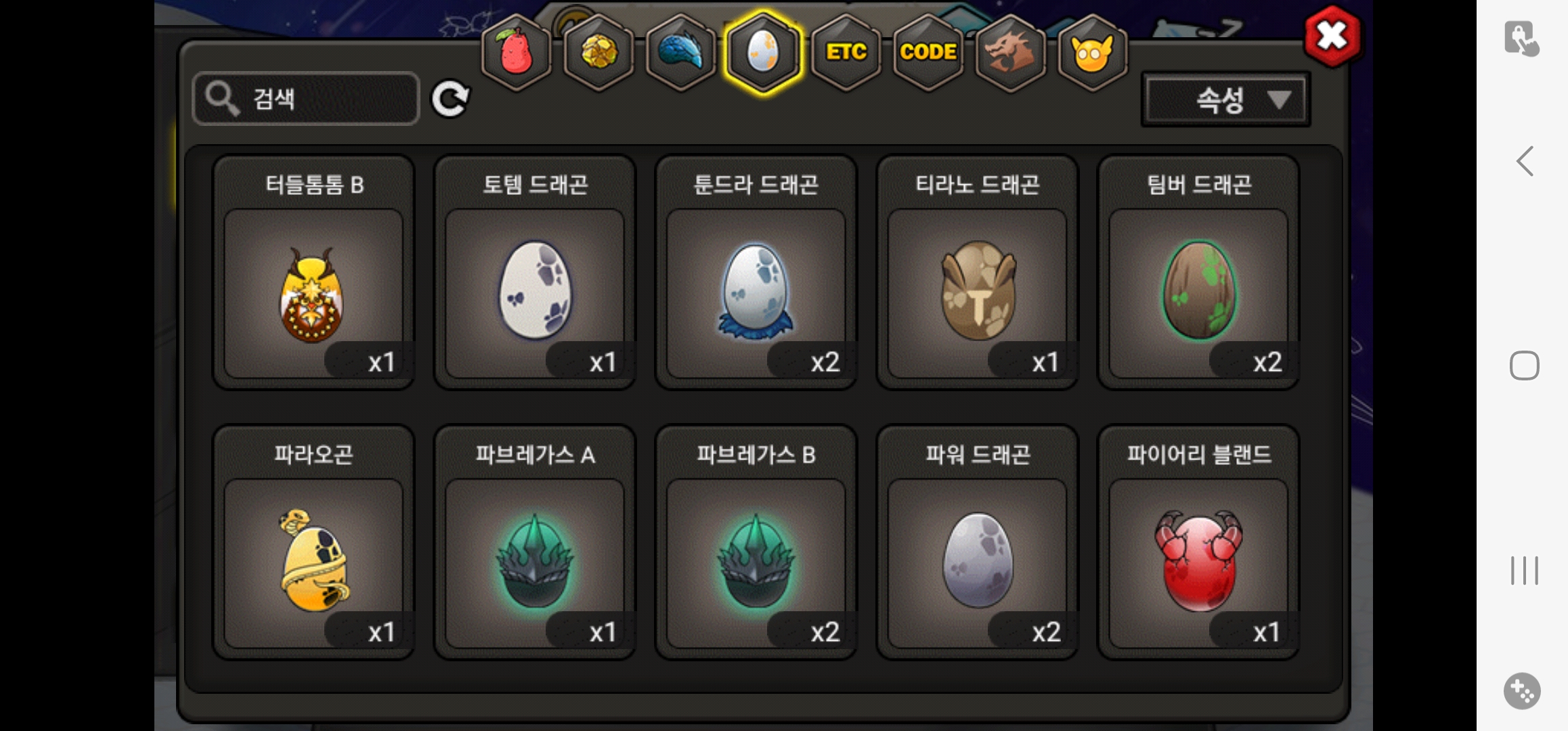Select the 툰드라 드래곤 egg
The image size is (1568, 731).
pyautogui.click(x=756, y=273)
